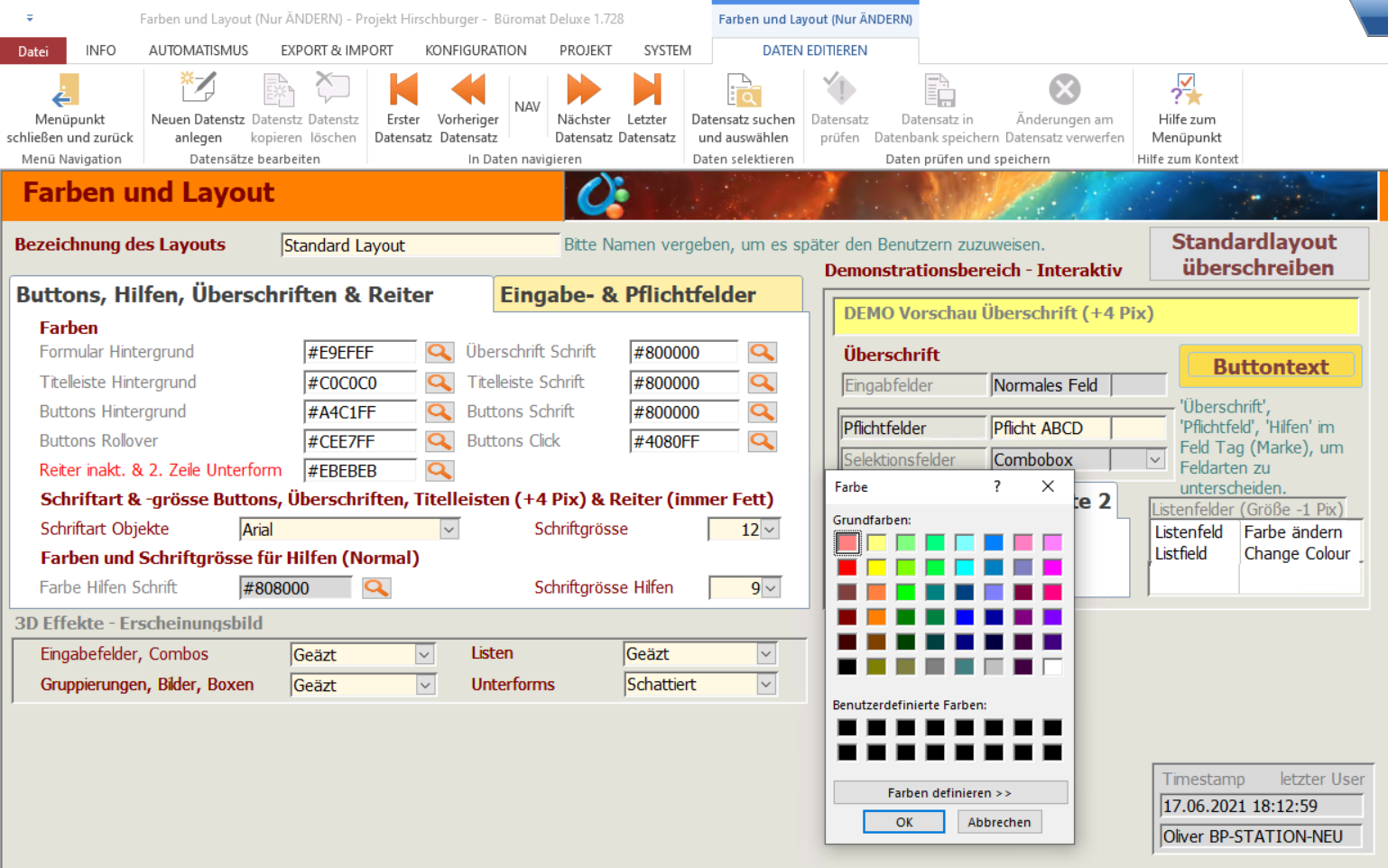
Task: Open Hilfe zum Menüpunkt
Action: coord(1186,91)
